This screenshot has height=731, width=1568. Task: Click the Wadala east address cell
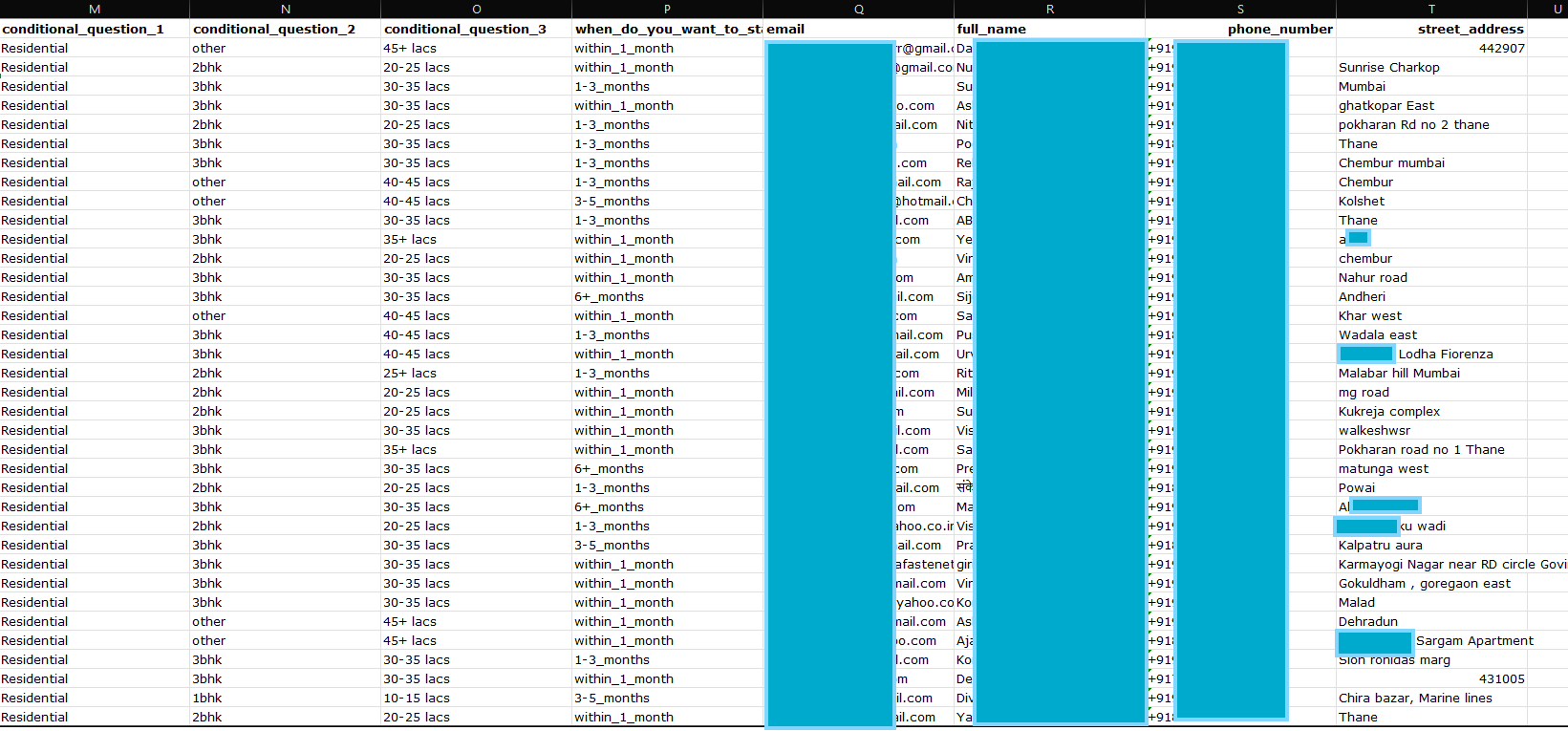[1432, 334]
